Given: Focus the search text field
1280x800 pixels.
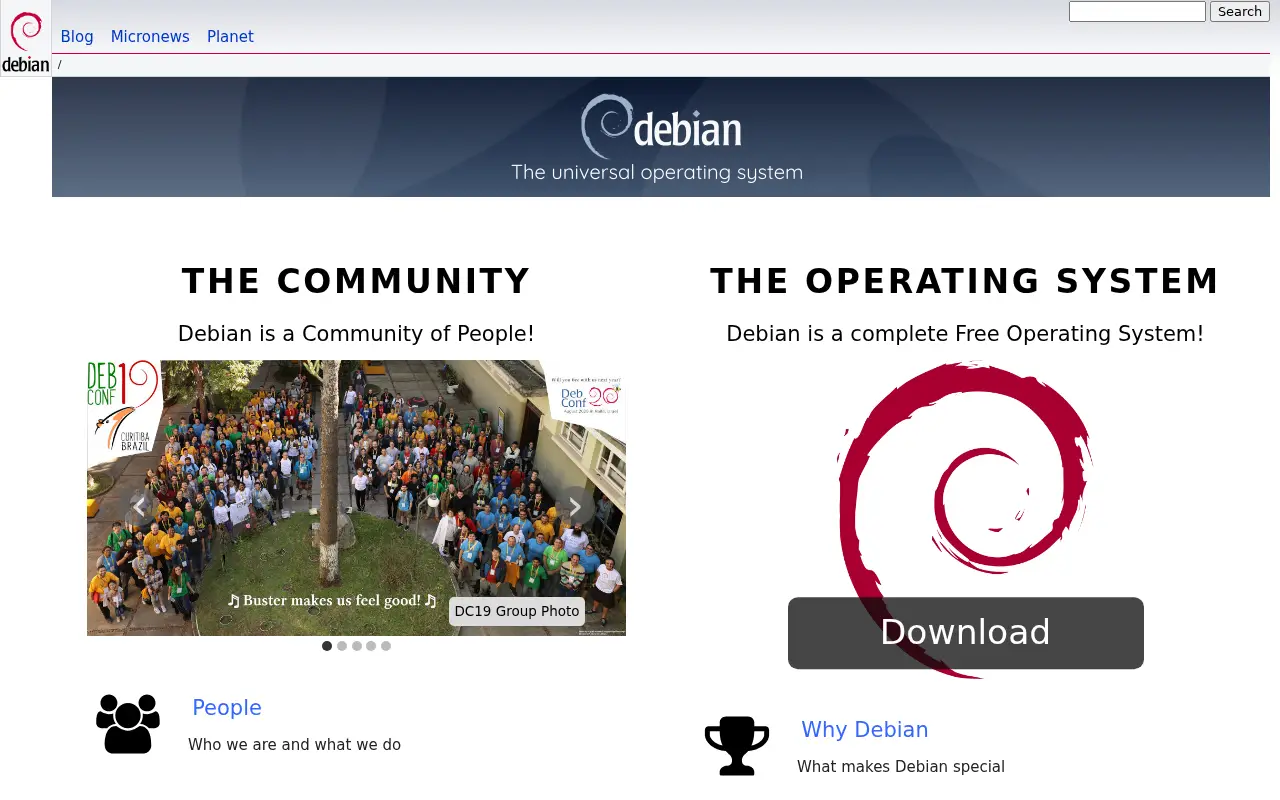Looking at the screenshot, I should tap(1137, 11).
